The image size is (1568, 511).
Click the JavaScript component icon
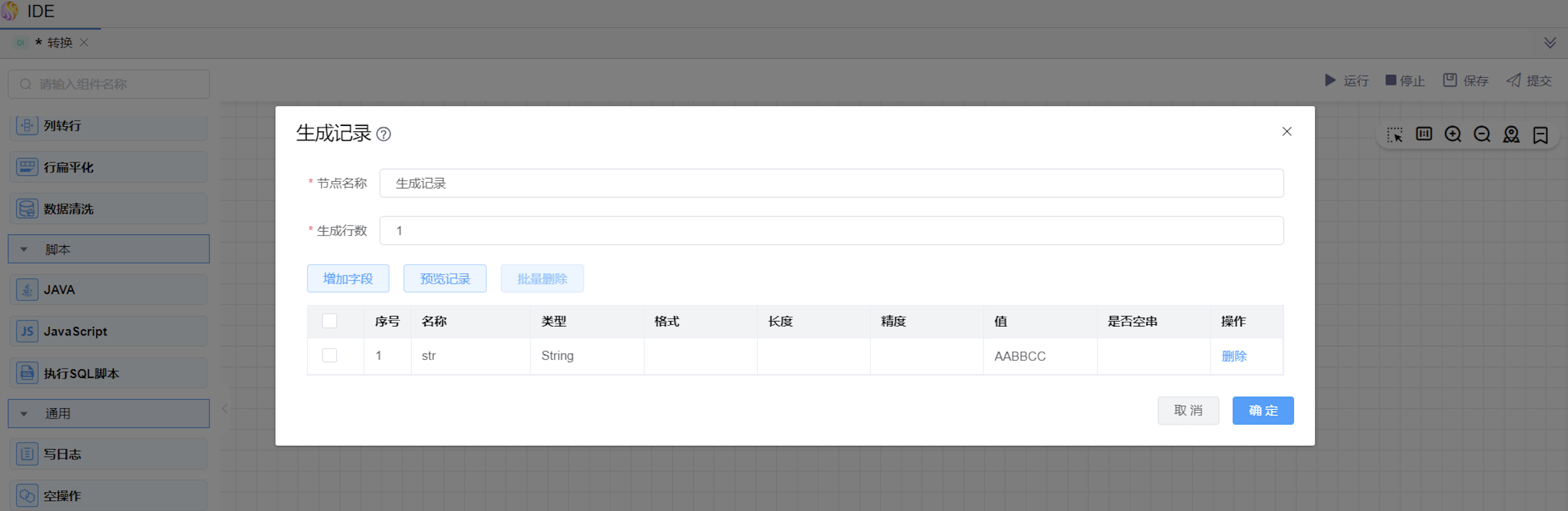[x=27, y=331]
